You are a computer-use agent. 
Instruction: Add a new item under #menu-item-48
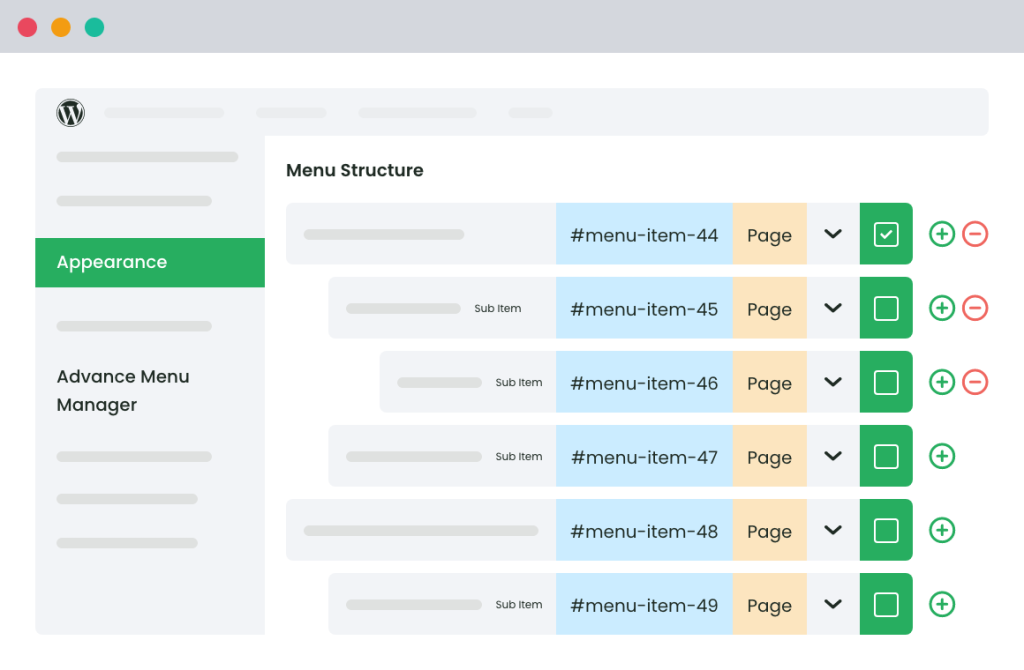[x=941, y=530]
